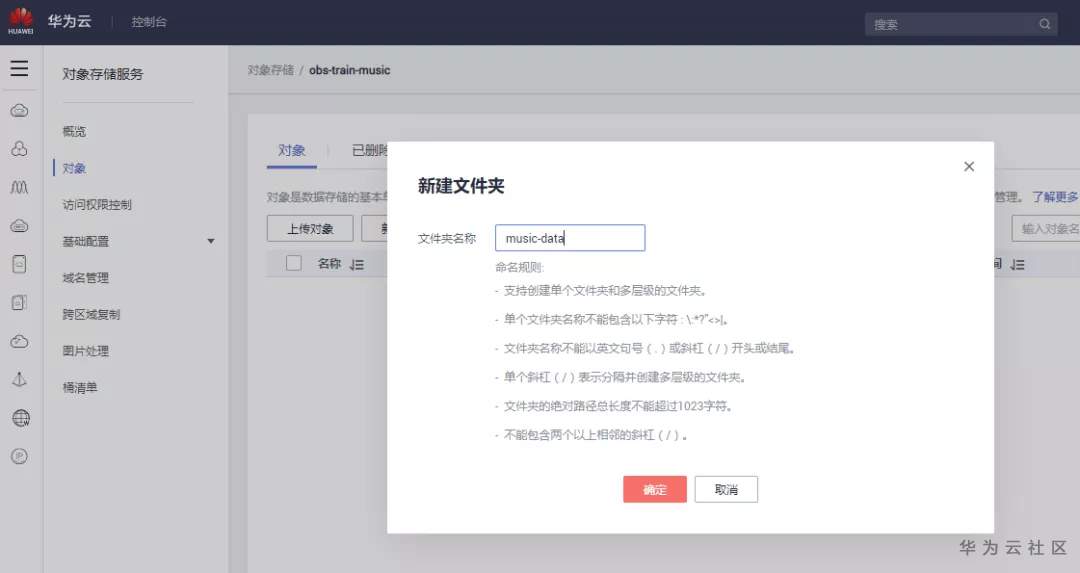Image resolution: width=1080 pixels, height=573 pixels.
Task: Click the 取消 cancel button
Action: [x=726, y=490]
